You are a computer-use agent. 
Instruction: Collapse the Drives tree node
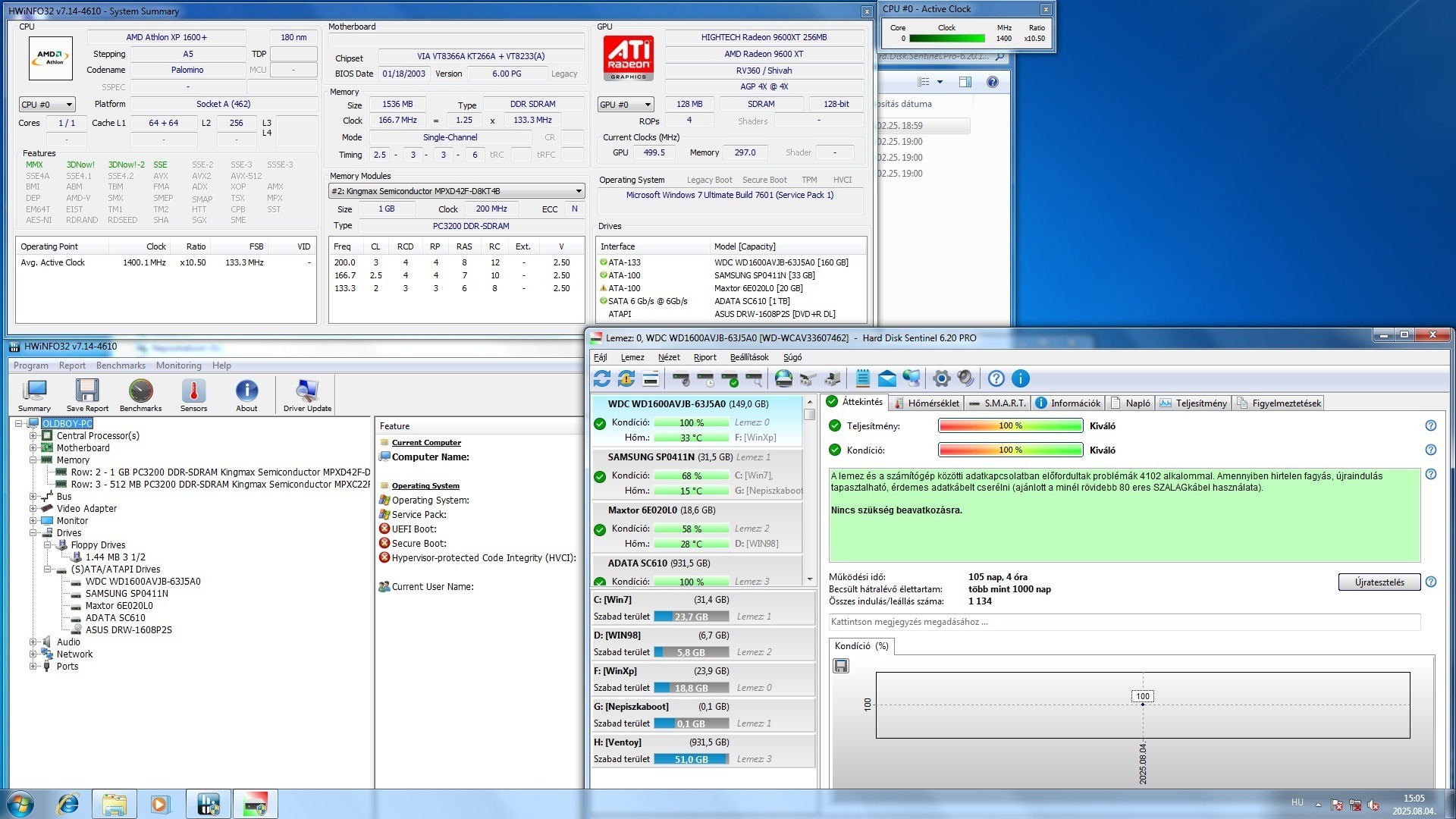click(x=33, y=533)
